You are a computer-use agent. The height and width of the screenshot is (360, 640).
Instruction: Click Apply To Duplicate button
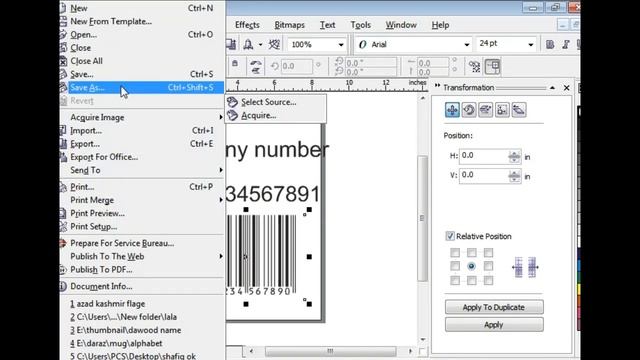[x=494, y=307]
